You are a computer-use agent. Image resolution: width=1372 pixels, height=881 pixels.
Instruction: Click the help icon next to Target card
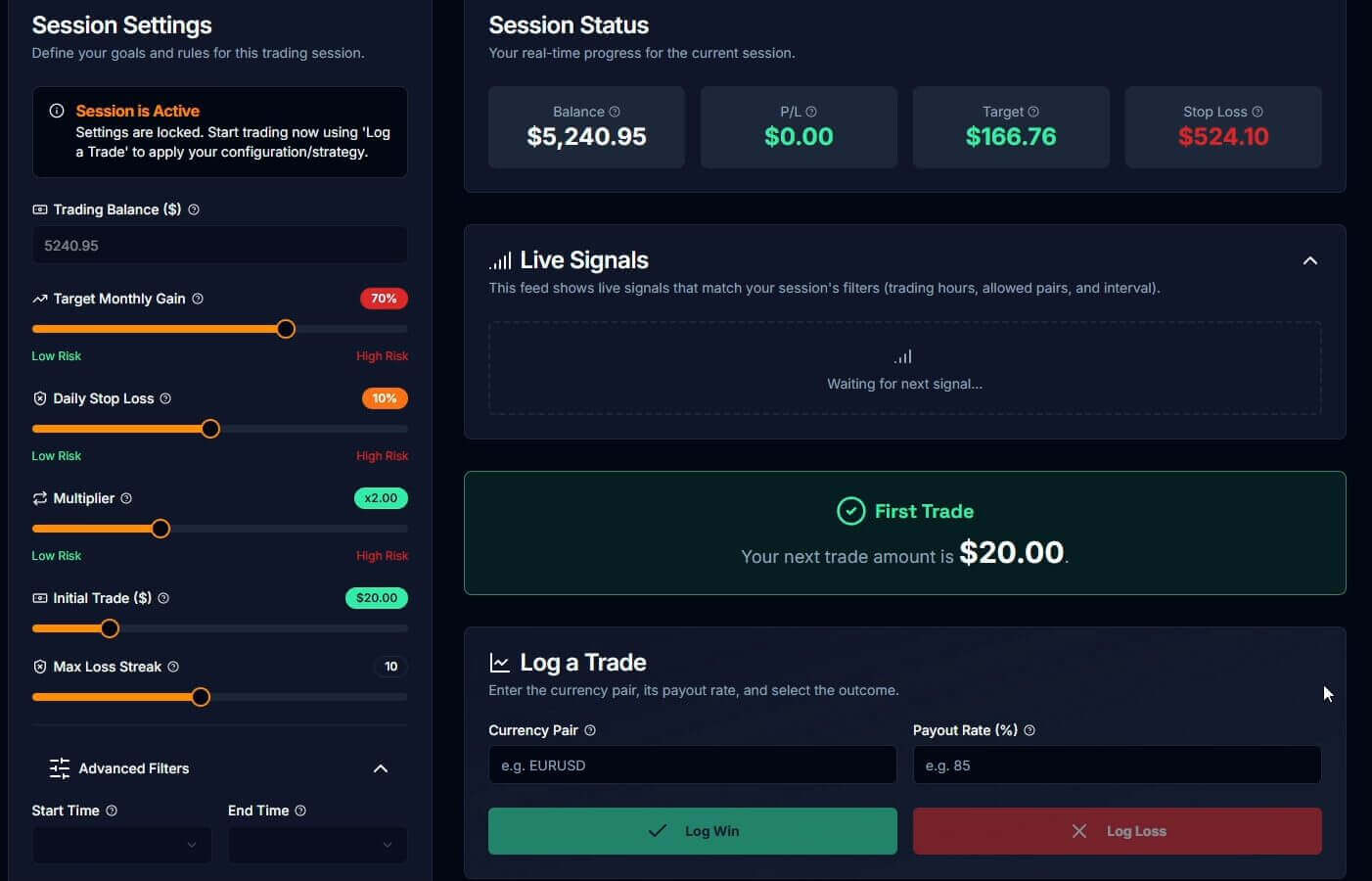coord(1033,112)
